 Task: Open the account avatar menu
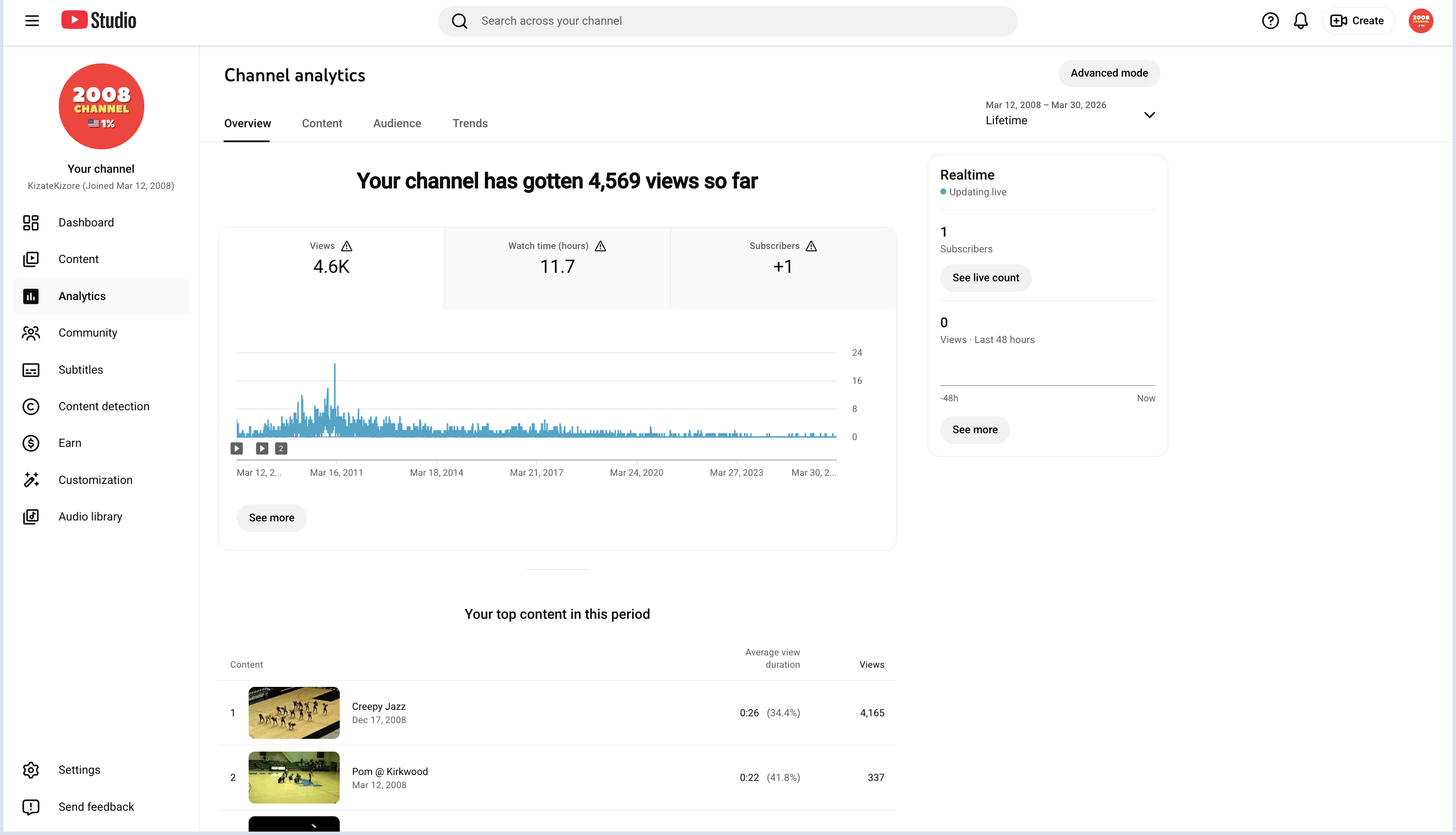pos(1420,21)
